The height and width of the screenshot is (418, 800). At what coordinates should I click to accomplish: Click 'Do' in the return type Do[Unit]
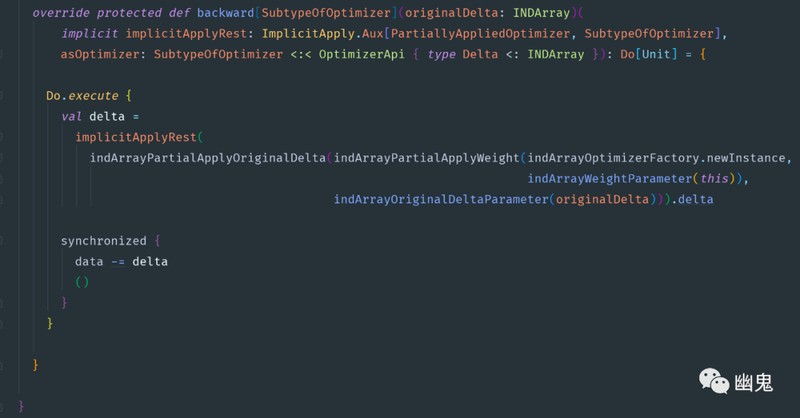[x=628, y=54]
